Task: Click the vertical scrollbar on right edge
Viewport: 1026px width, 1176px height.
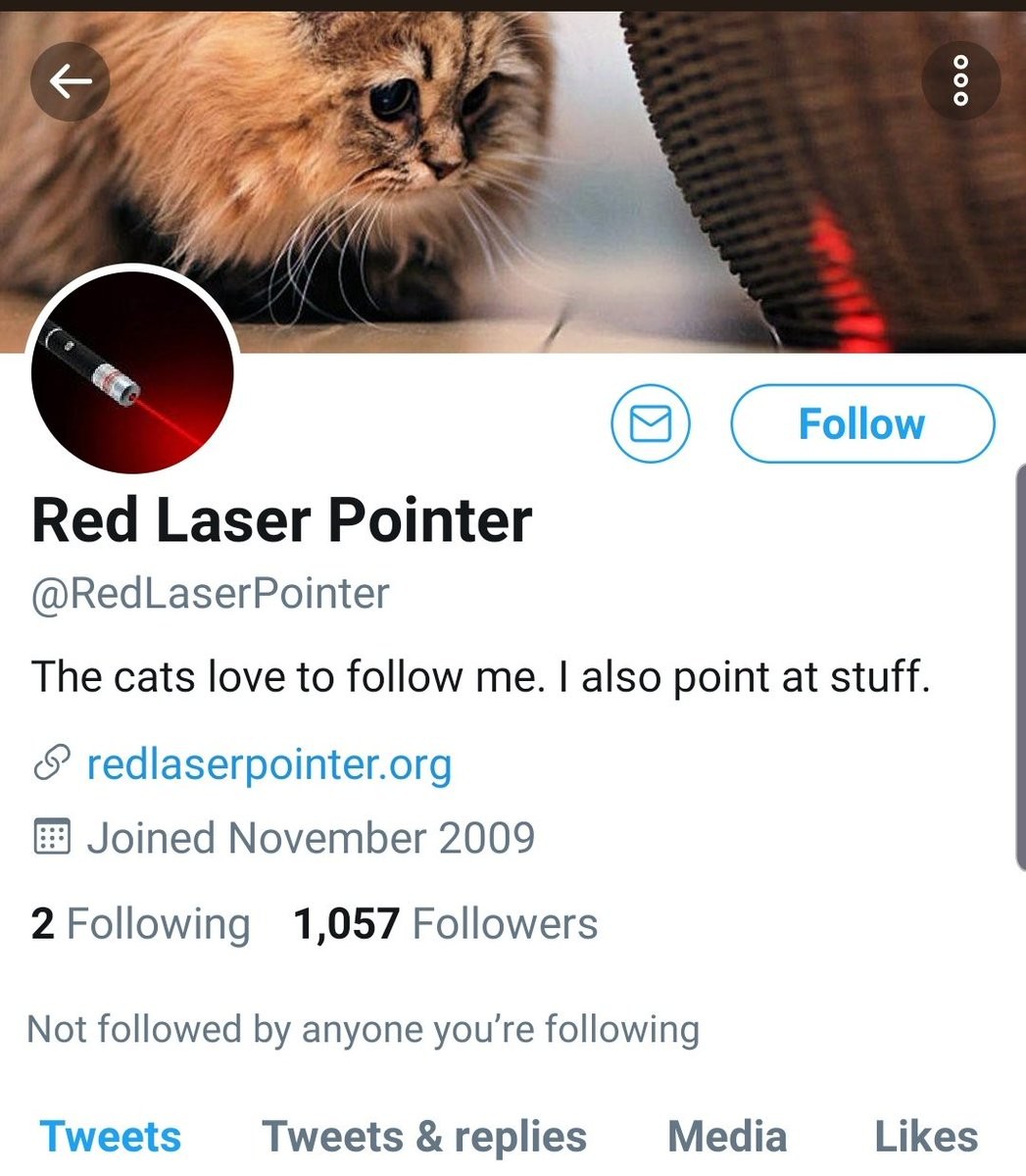Action: [x=1020, y=666]
